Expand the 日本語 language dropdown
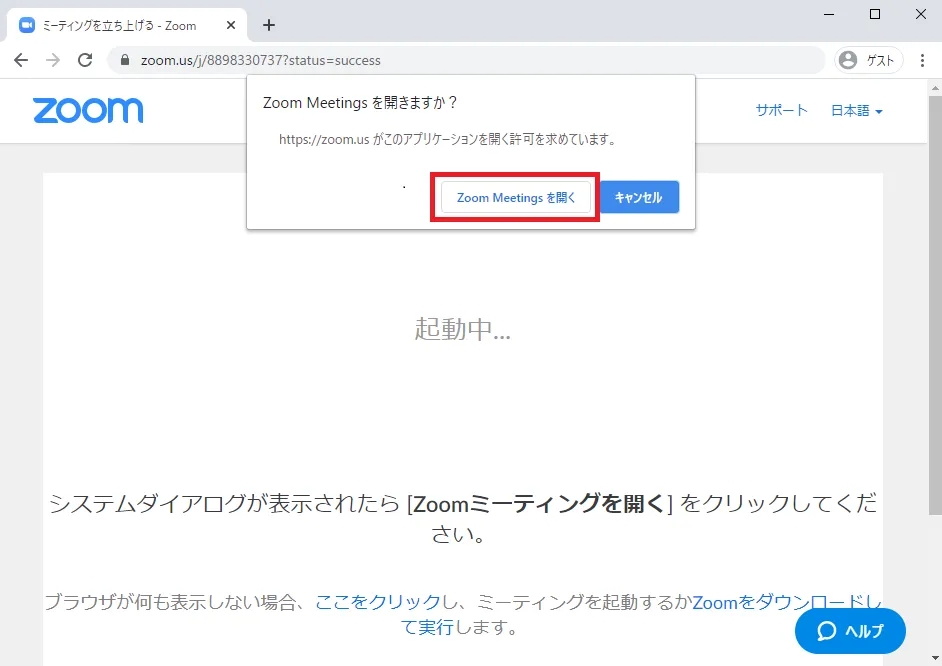The height and width of the screenshot is (666, 942). 857,111
